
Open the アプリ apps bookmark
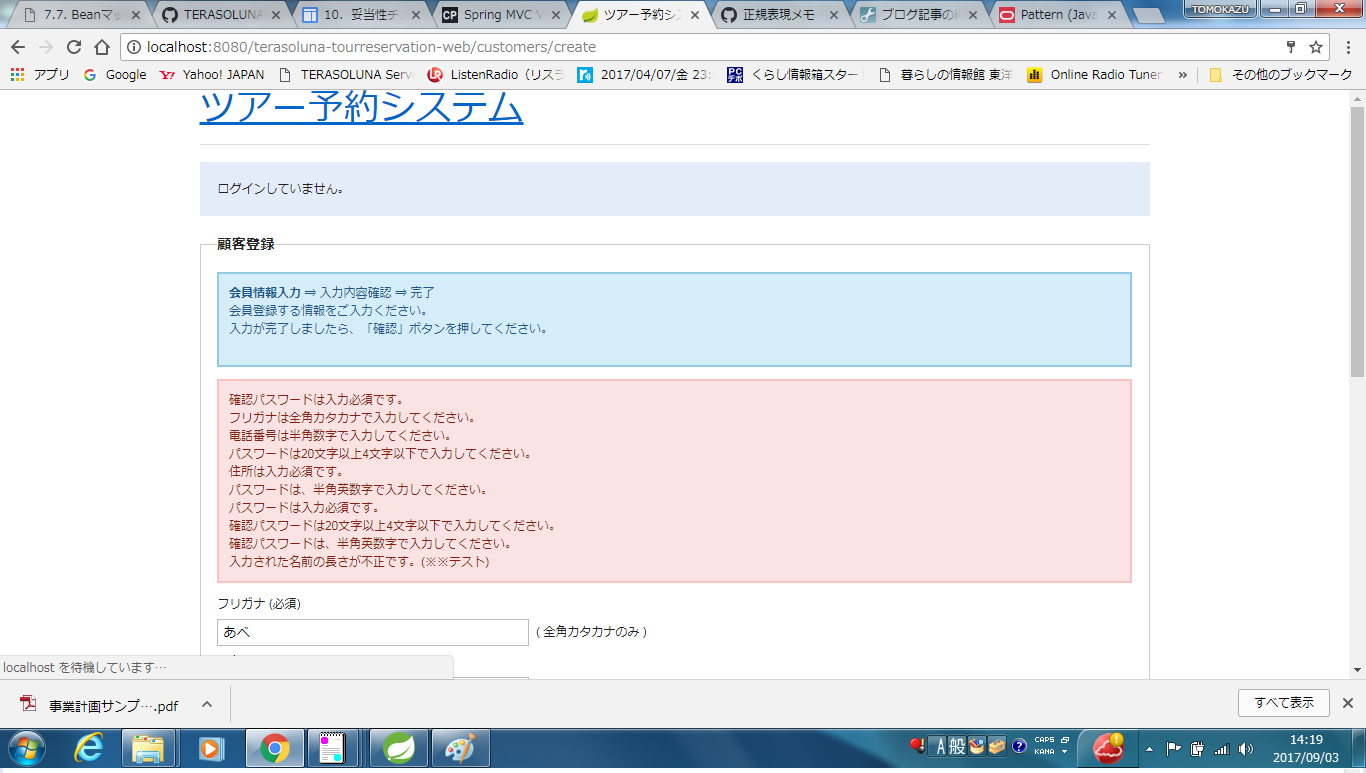pyautogui.click(x=40, y=75)
